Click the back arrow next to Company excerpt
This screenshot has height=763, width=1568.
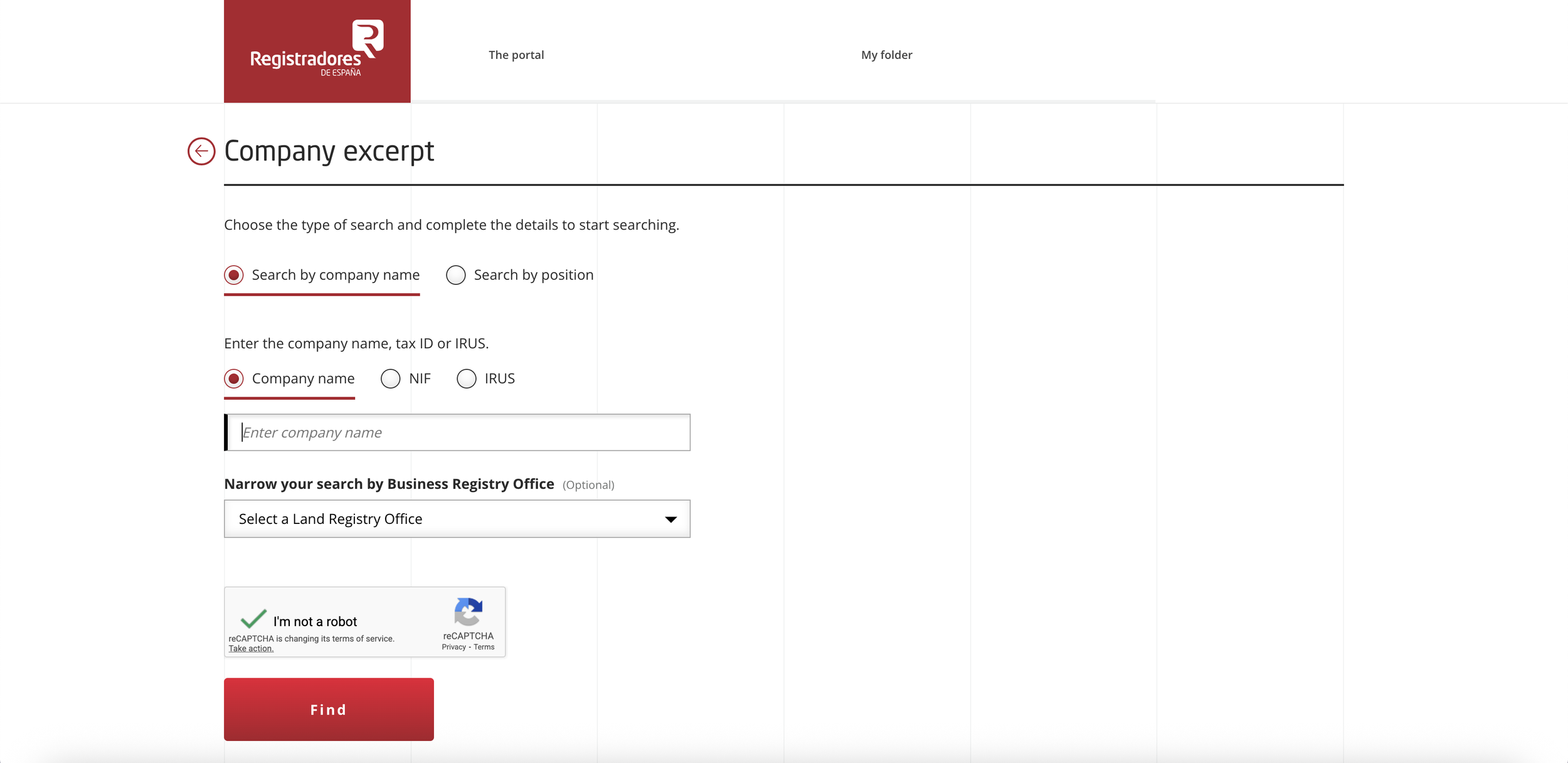point(201,151)
